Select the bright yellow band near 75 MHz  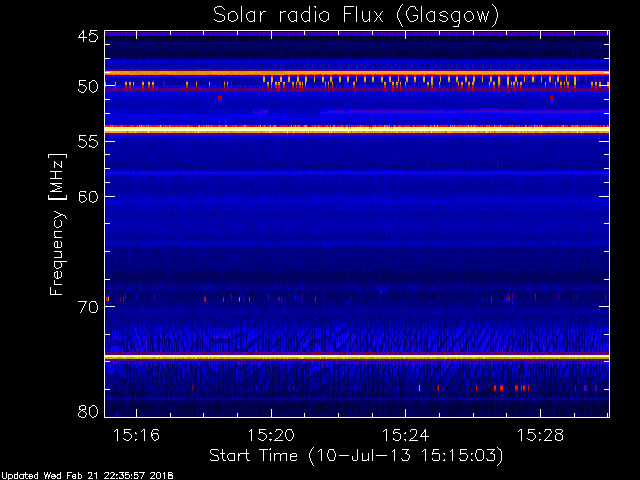(355, 356)
